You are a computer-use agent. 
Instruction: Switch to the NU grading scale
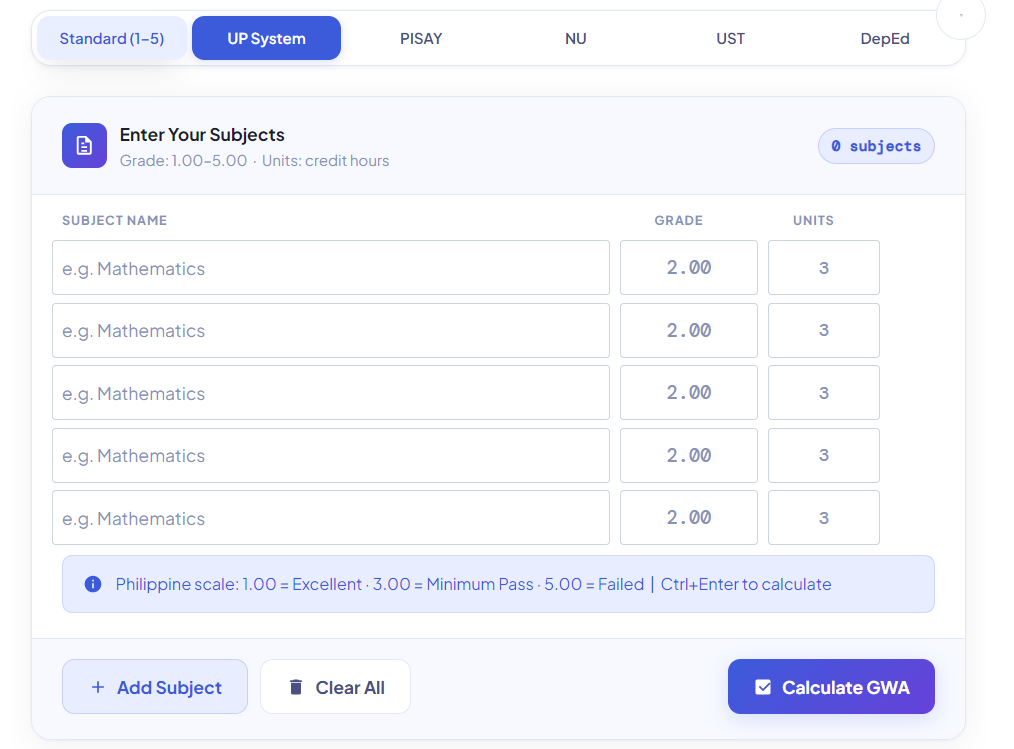pyautogui.click(x=576, y=38)
